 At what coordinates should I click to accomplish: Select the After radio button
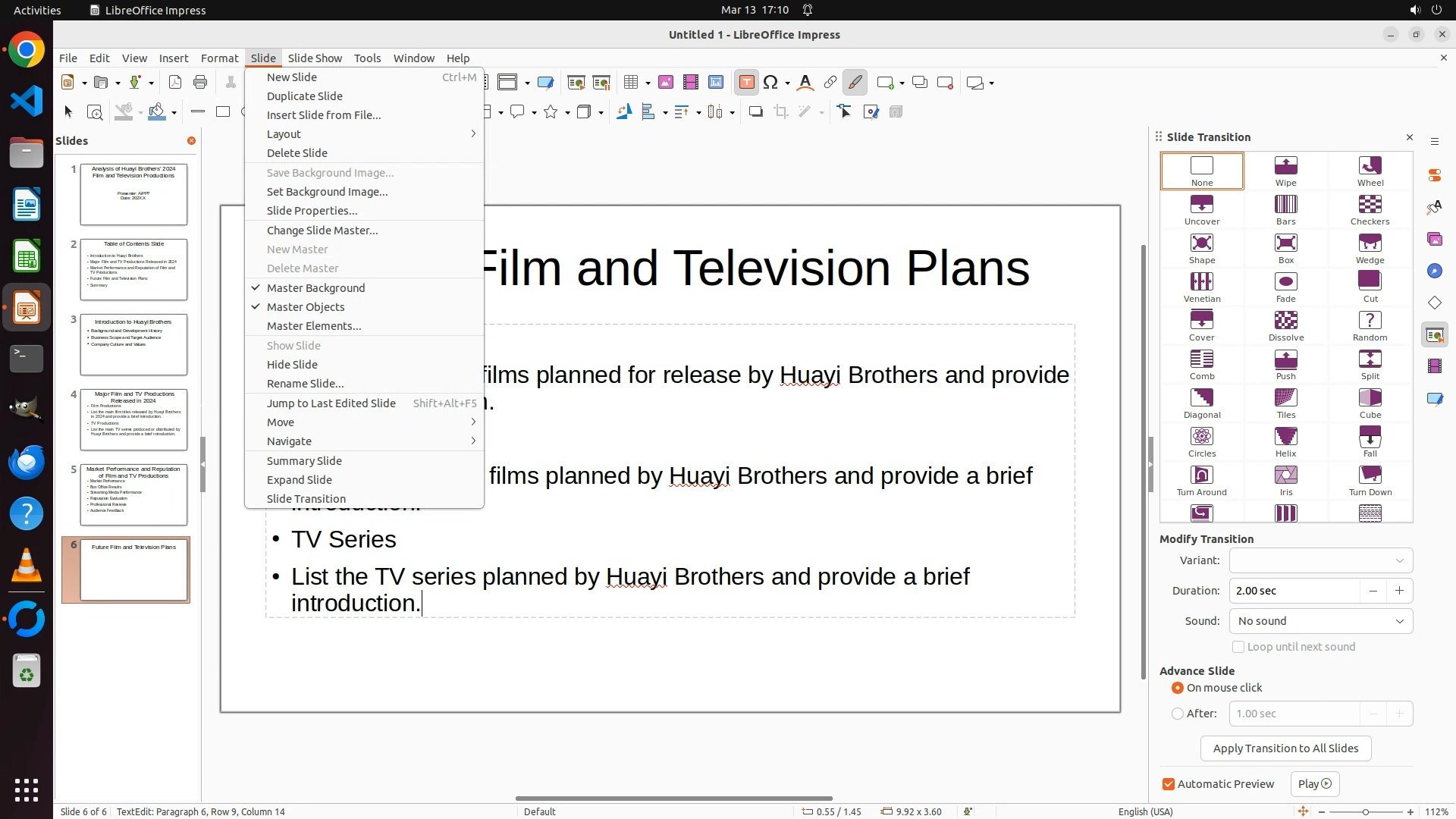1178,714
